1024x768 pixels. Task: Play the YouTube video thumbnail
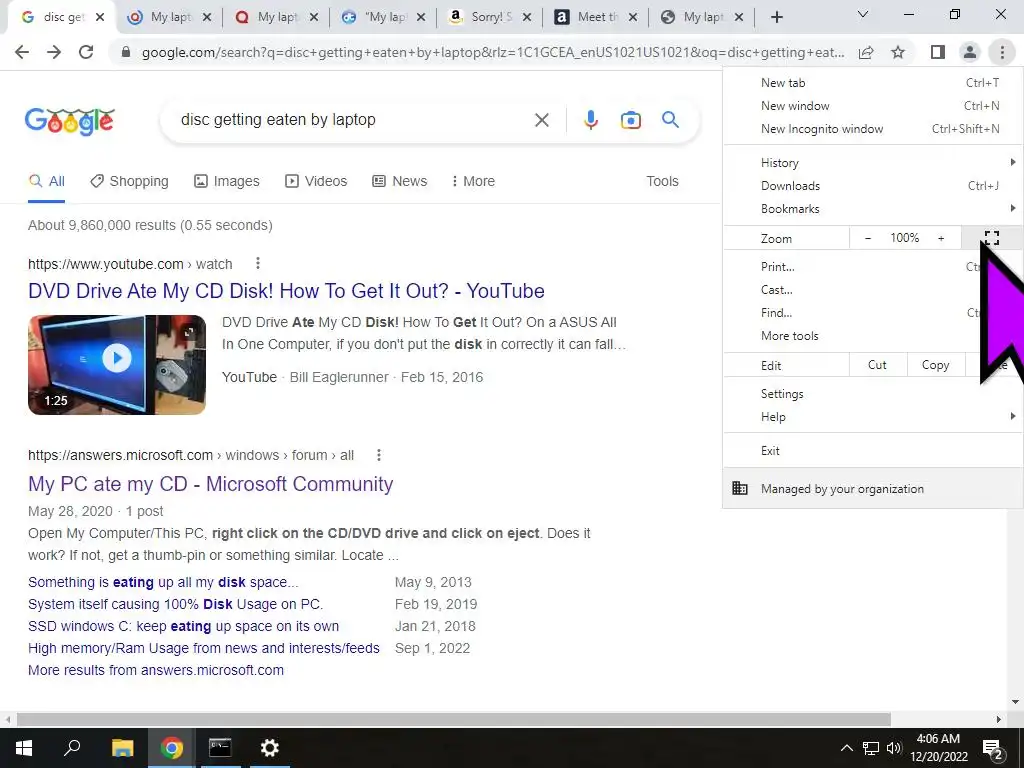tap(117, 364)
